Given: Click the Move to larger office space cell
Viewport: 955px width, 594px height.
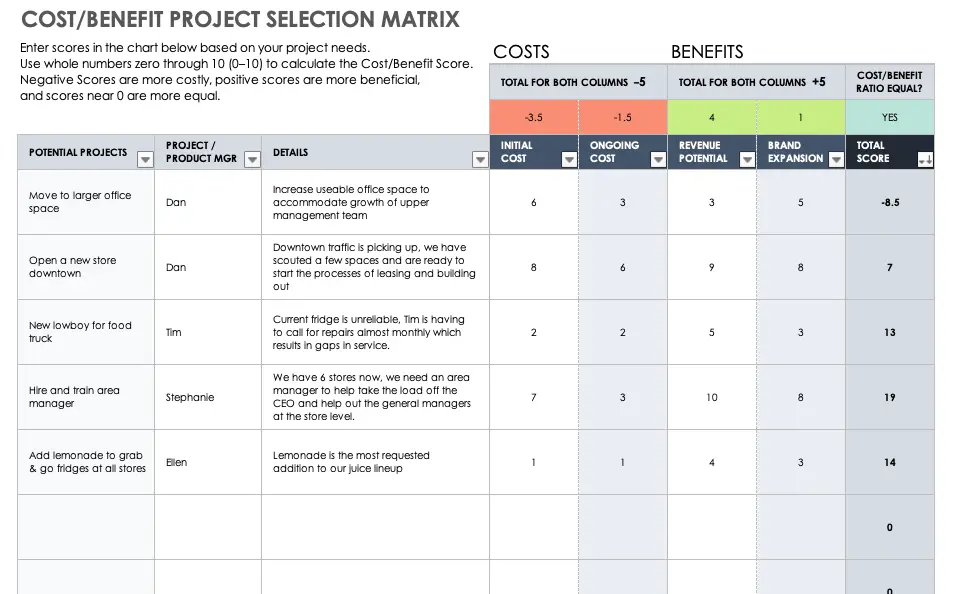Looking at the screenshot, I should pos(84,202).
